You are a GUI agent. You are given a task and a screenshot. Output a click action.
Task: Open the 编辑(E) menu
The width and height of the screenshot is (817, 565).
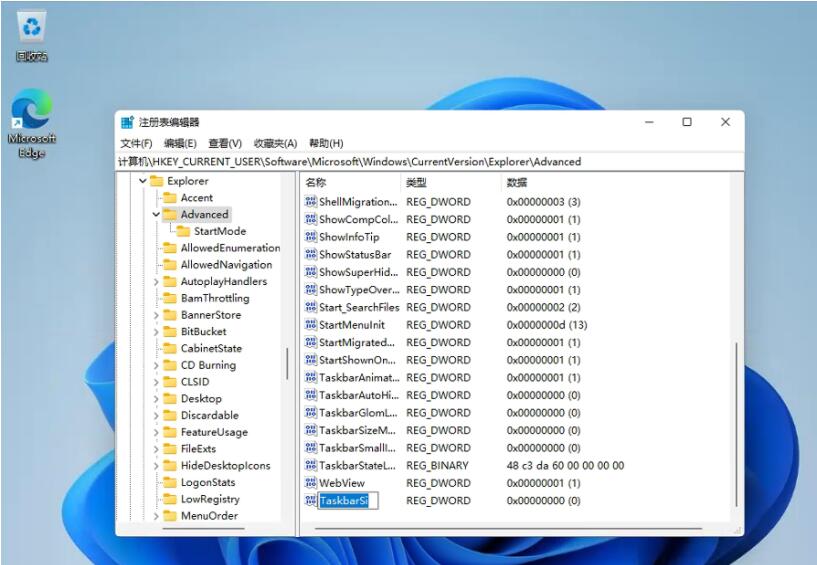[x=180, y=143]
